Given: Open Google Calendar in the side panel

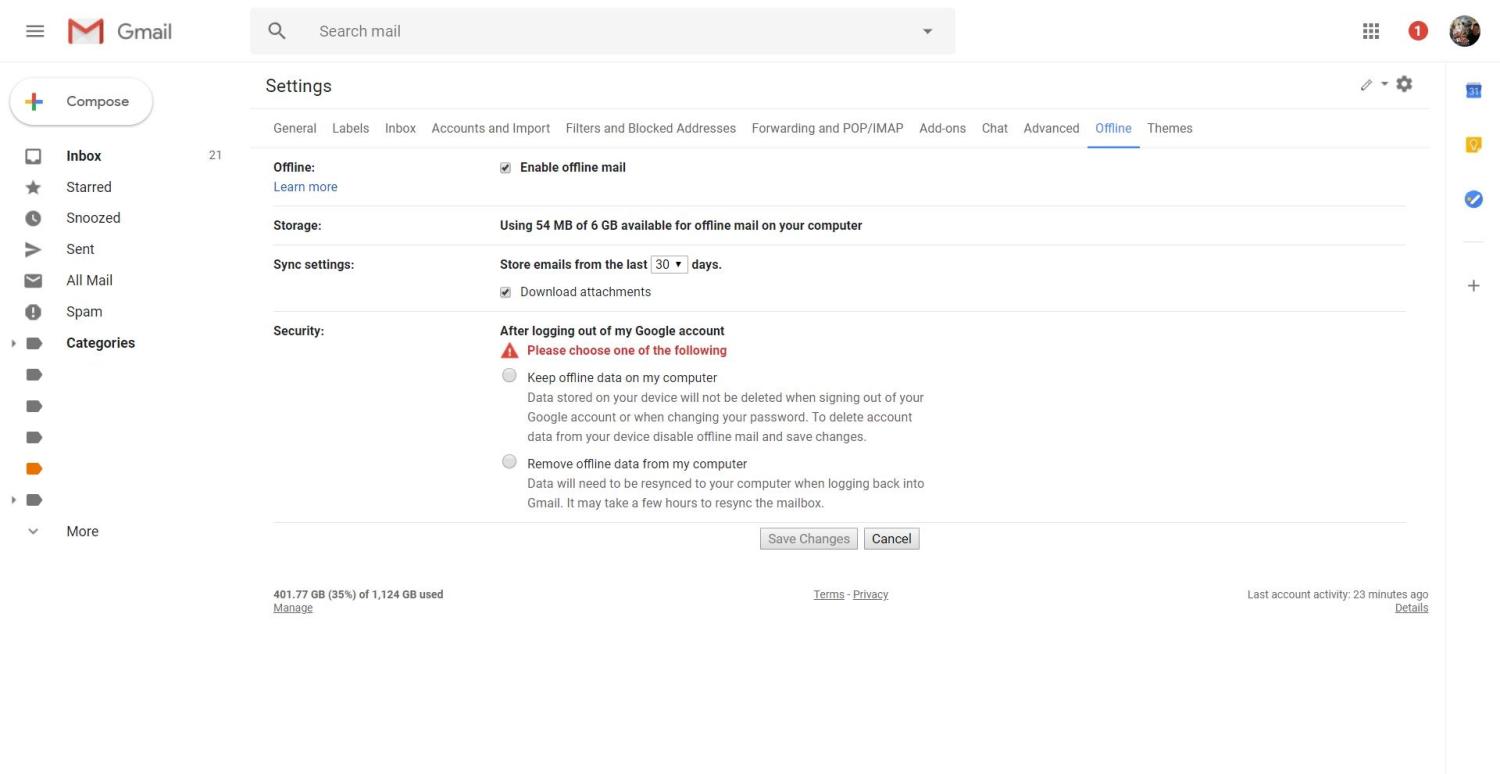Looking at the screenshot, I should [x=1473, y=91].
